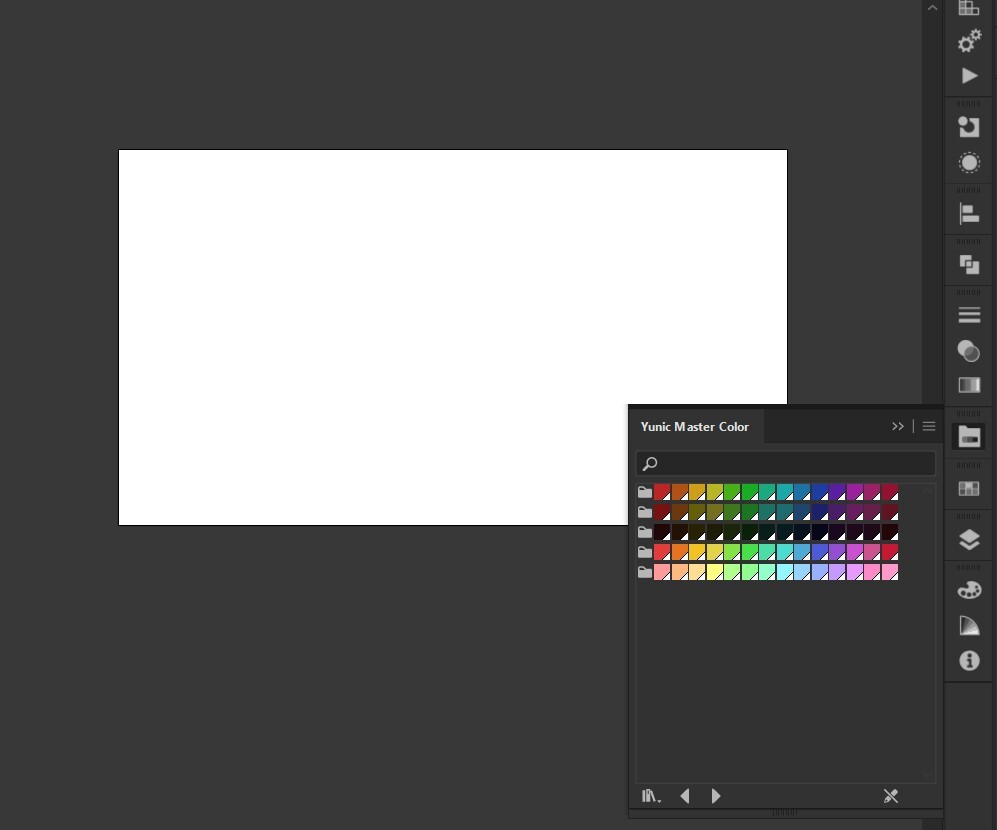Image resolution: width=997 pixels, height=830 pixels.
Task: Pick the last near-black swatch in third group
Action: [x=890, y=532]
